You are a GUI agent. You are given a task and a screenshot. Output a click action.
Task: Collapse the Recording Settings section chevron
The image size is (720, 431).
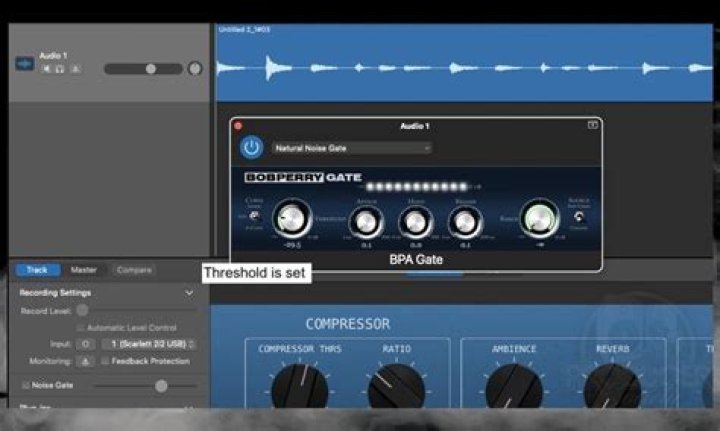189,293
